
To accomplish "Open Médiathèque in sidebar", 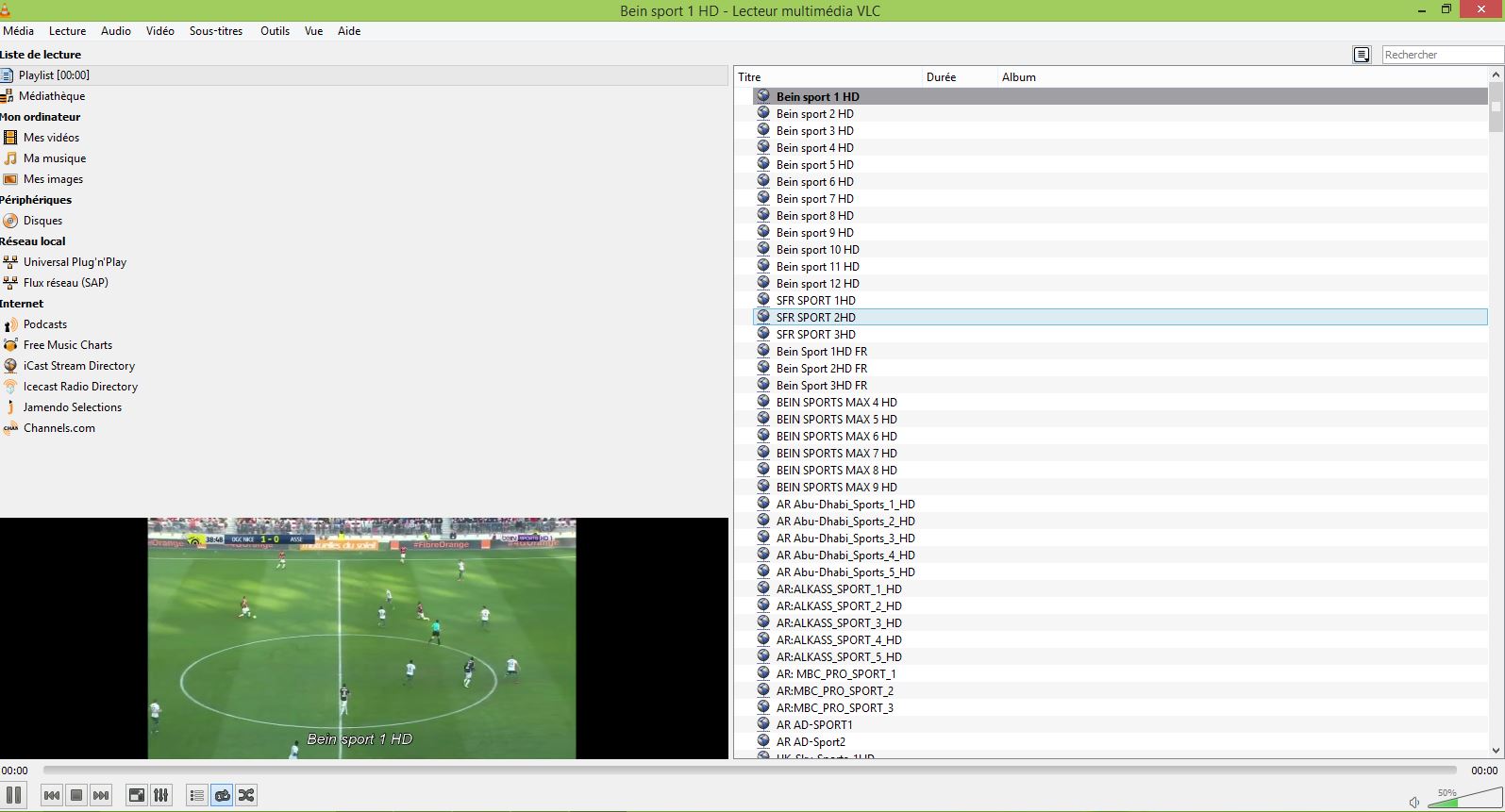I will 51,96.
